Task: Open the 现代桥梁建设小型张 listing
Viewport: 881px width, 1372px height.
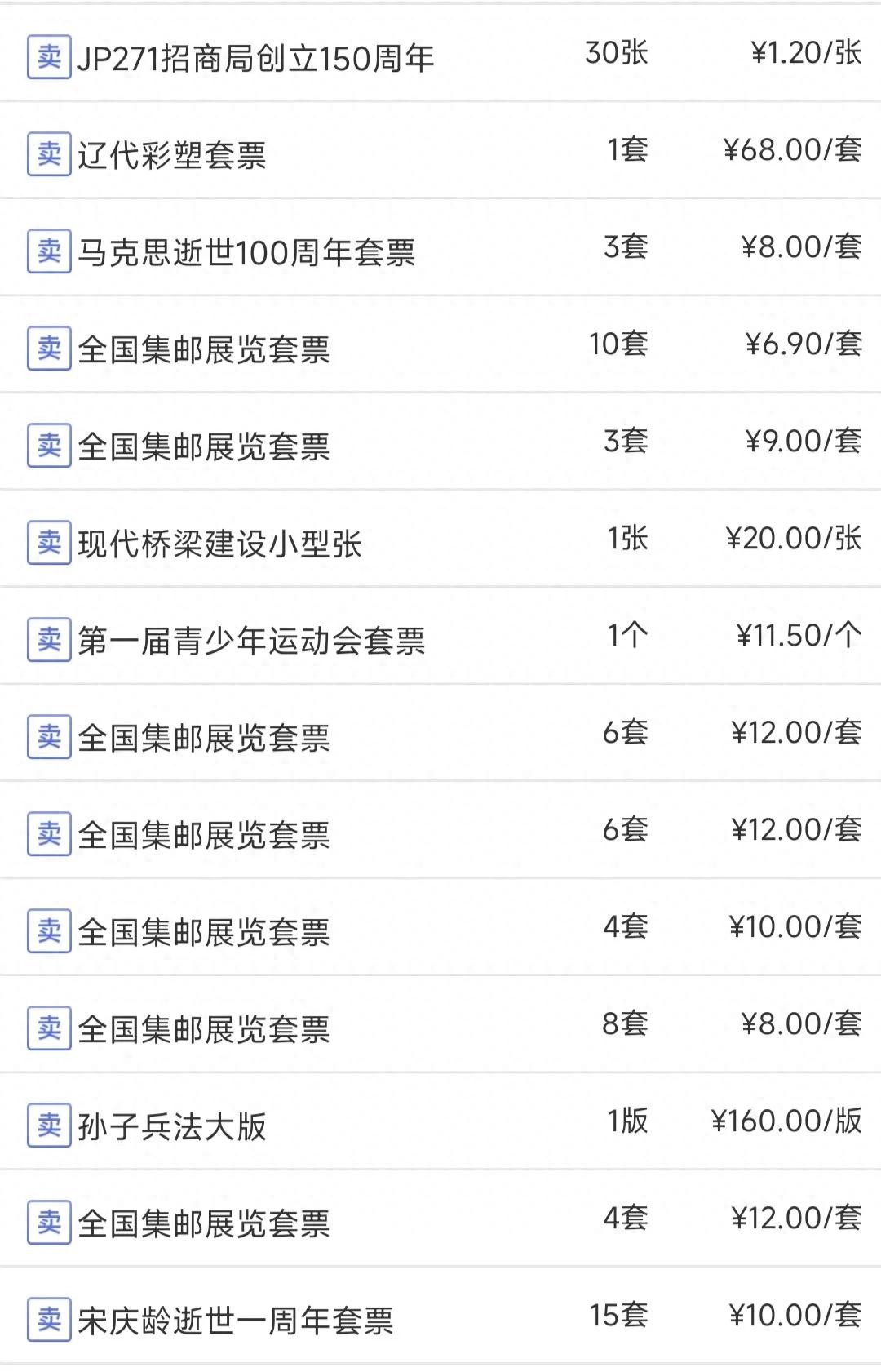Action: pos(219,544)
